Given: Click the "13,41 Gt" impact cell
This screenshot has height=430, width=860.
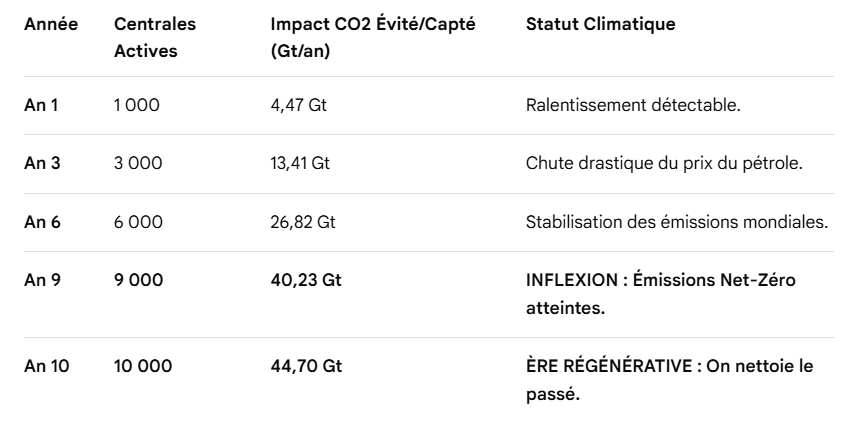Looking at the screenshot, I should [300, 163].
